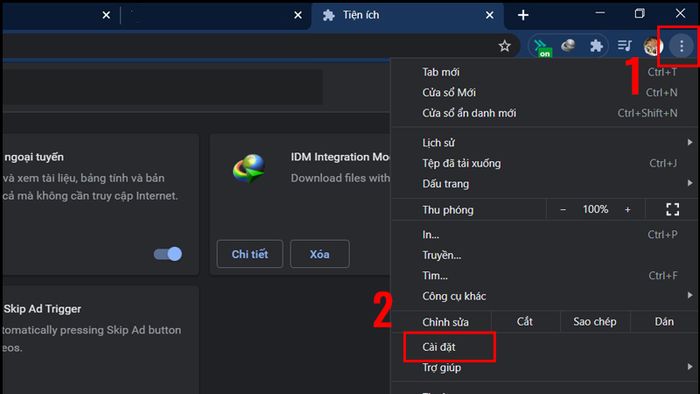Close the Tiện ích tab
Screen dimensions: 700x394
[x=490, y=15]
